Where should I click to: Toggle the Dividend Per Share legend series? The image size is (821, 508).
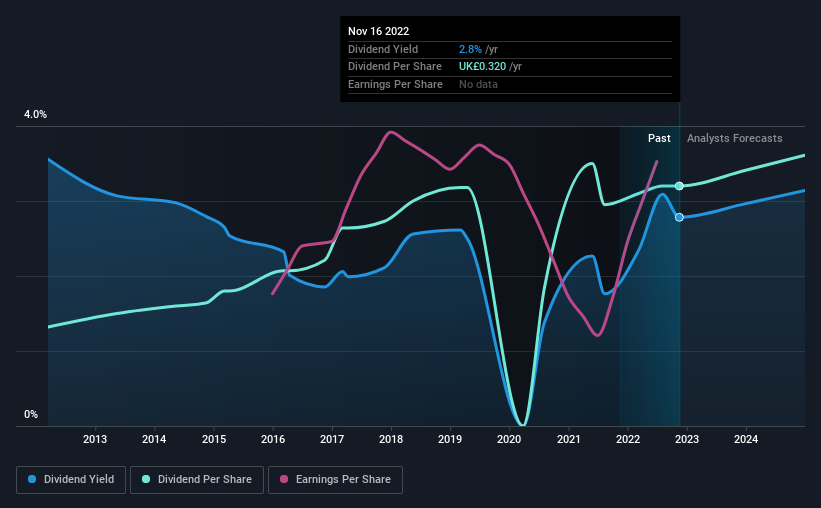tap(197, 480)
